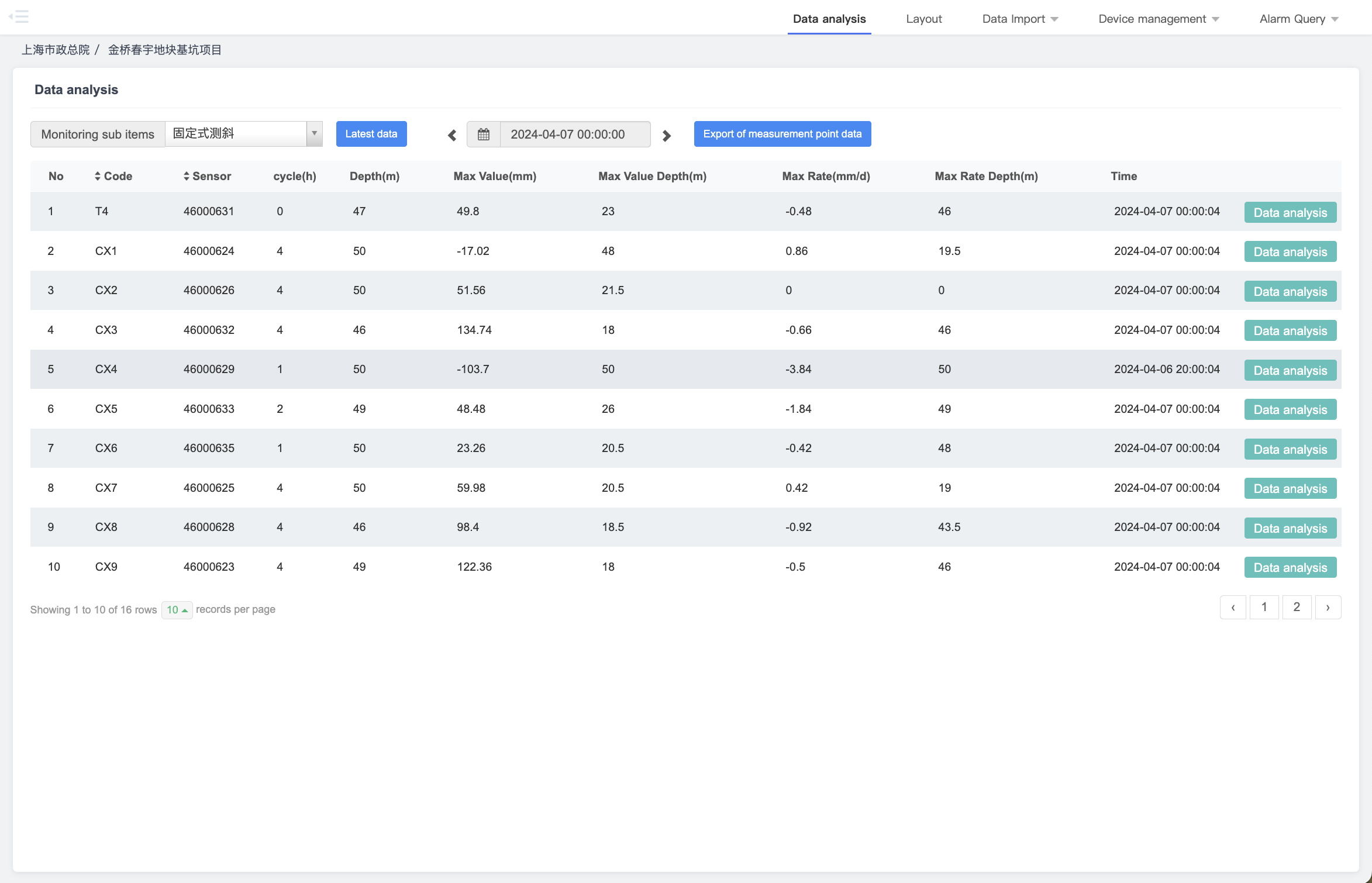Image resolution: width=1372 pixels, height=883 pixels.
Task: Collapse the sidebar menu icon
Action: pyautogui.click(x=19, y=16)
